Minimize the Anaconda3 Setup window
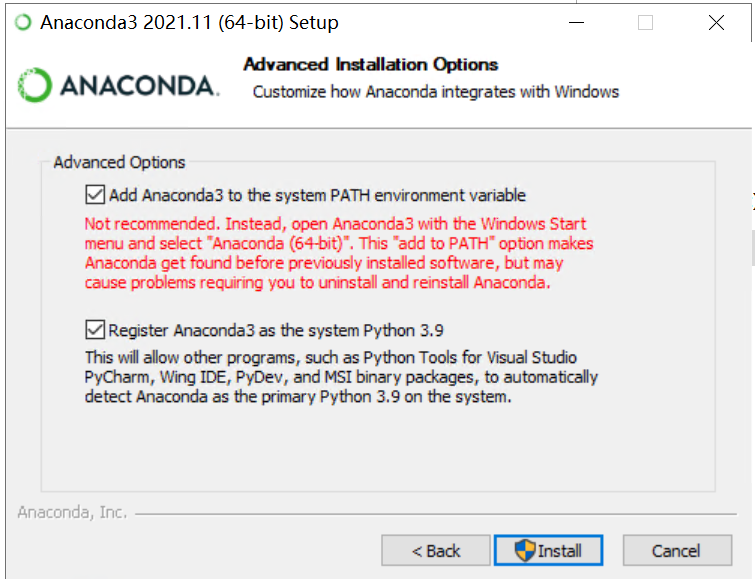 tap(577, 23)
